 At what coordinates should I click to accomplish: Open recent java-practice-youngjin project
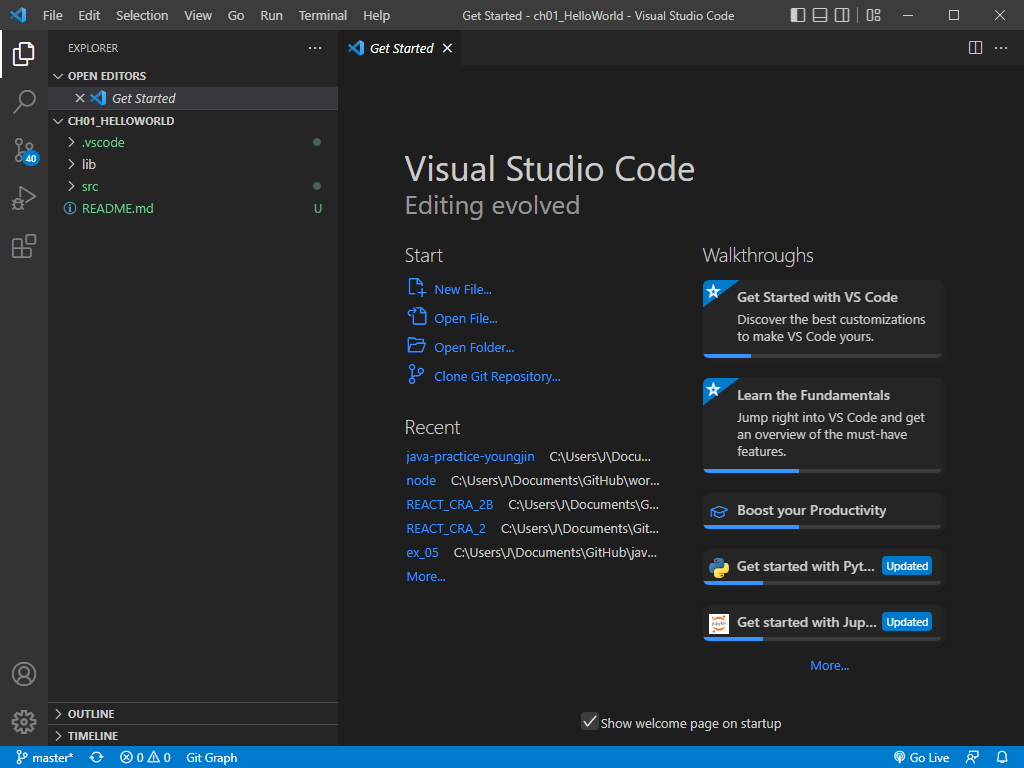click(x=470, y=456)
